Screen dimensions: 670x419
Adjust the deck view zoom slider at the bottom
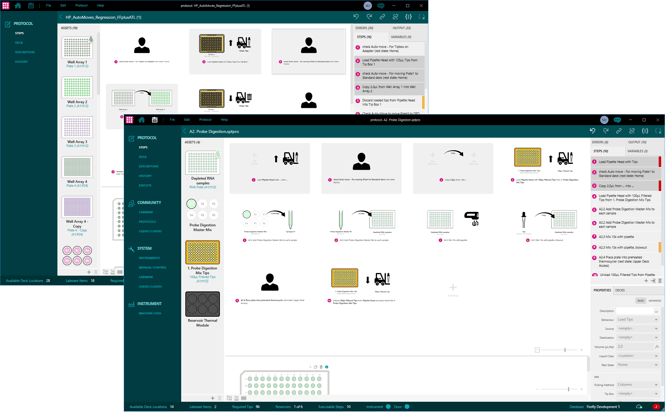568,389
